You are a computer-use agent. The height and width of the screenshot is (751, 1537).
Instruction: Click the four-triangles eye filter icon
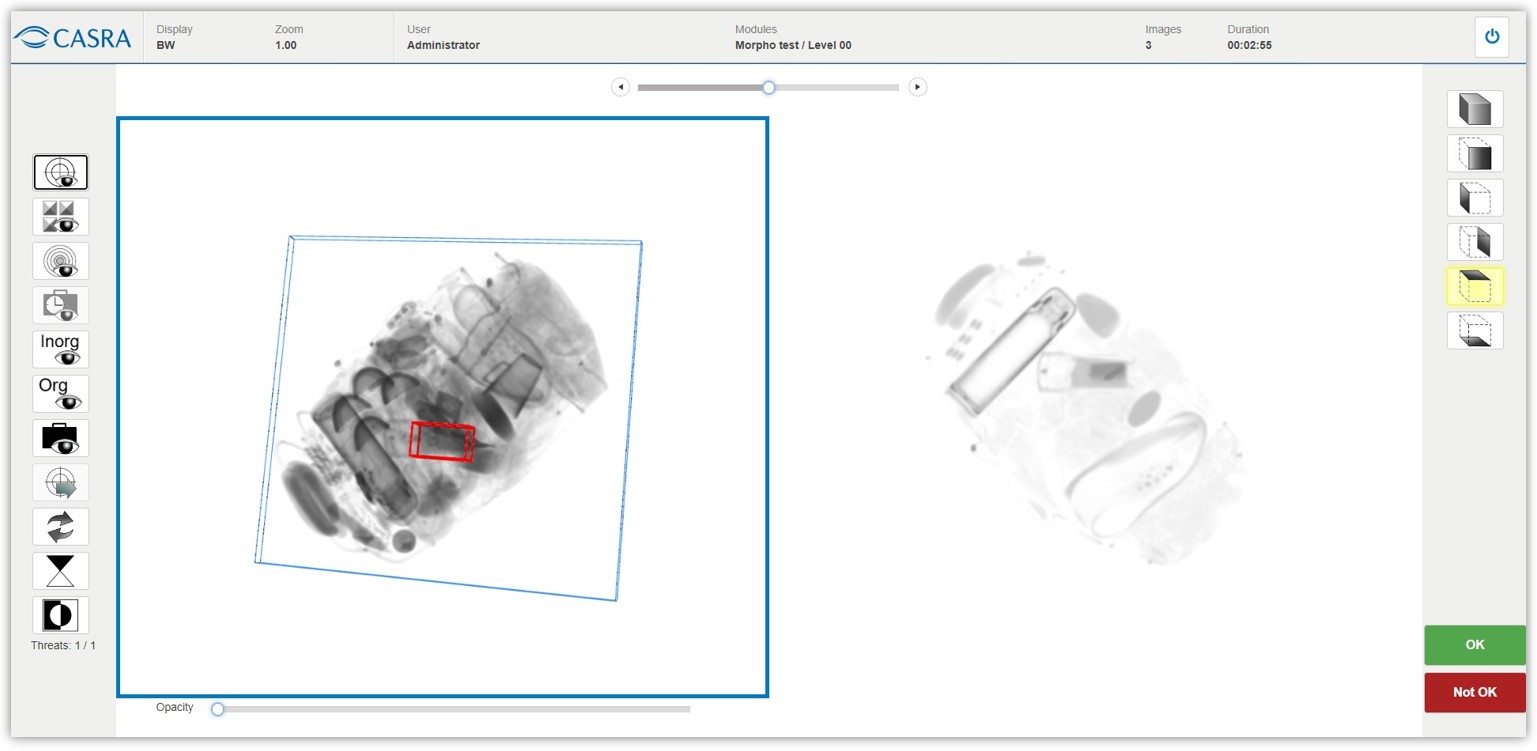61,217
